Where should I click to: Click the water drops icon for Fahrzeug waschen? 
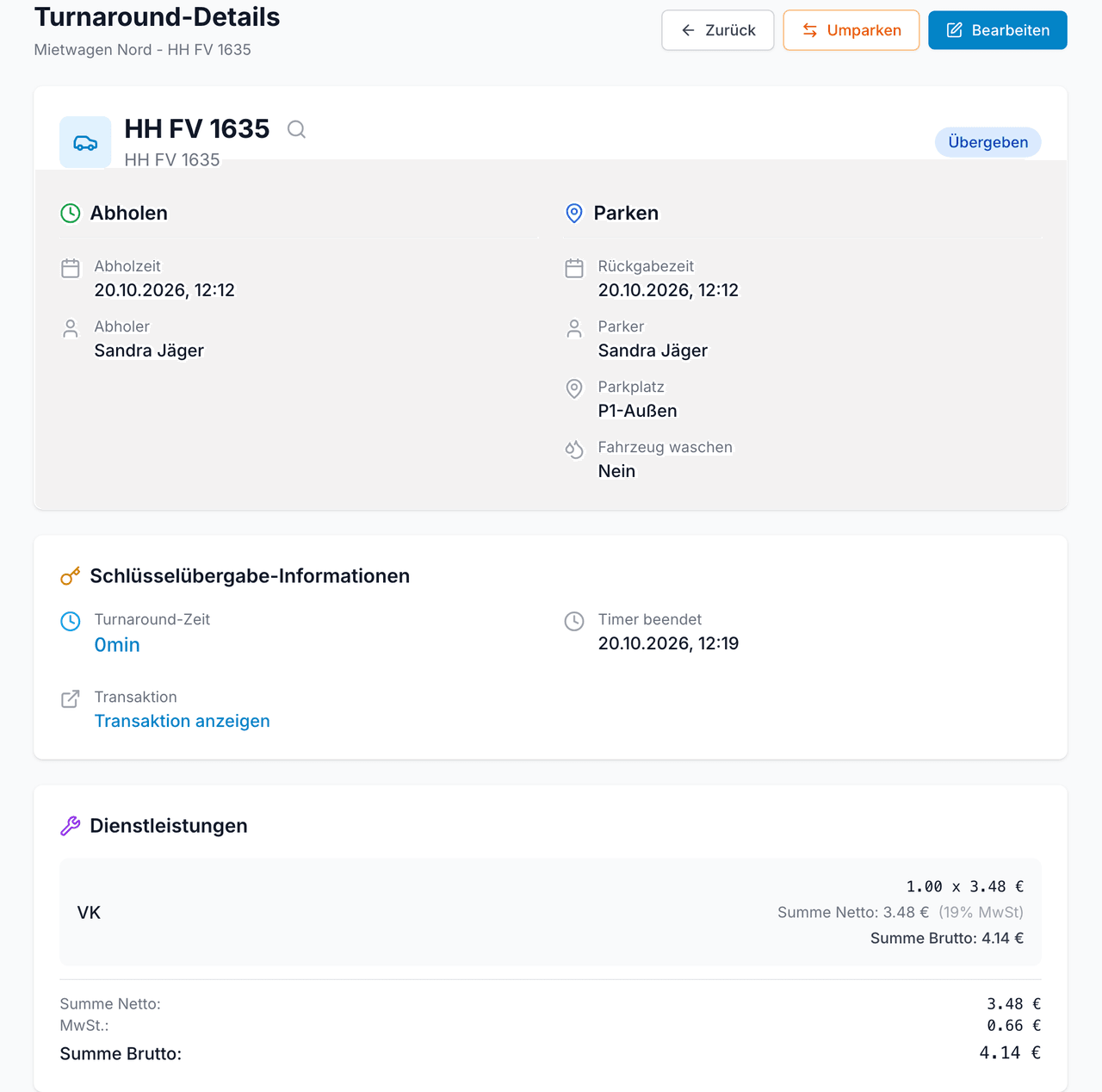point(574,449)
